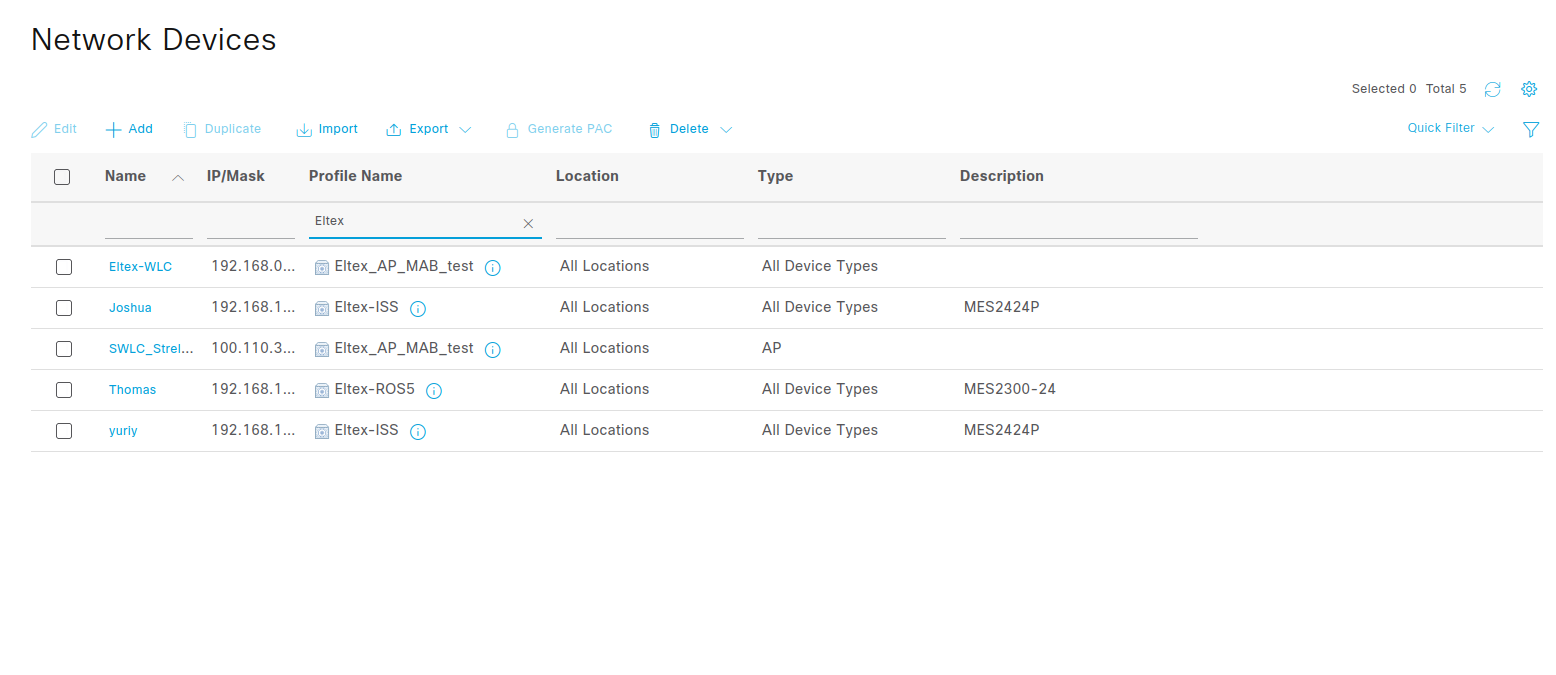
Task: Click the refresh icon near Total count
Action: (x=1492, y=89)
